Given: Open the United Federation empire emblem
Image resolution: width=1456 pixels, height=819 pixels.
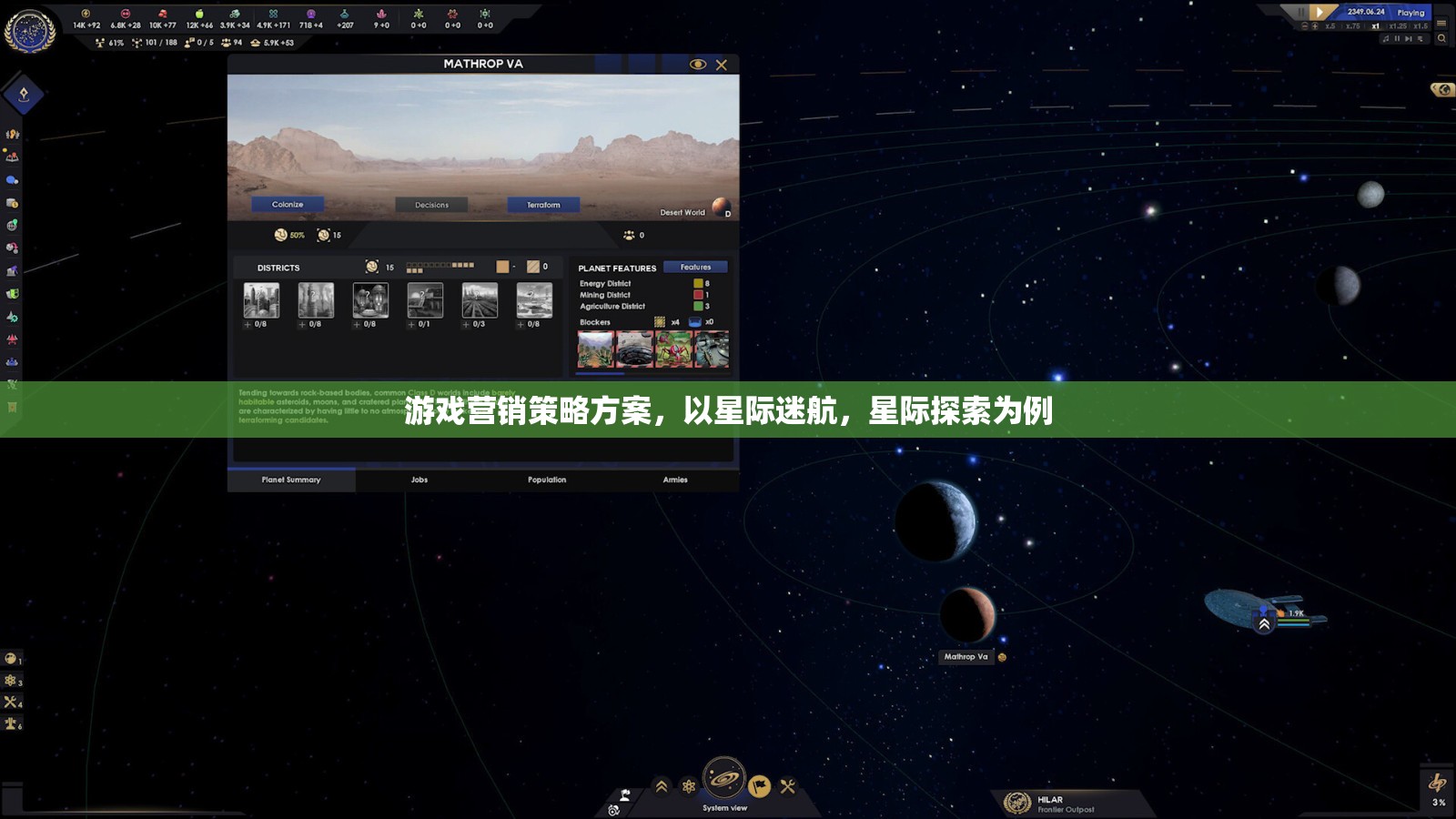Looking at the screenshot, I should (29, 30).
